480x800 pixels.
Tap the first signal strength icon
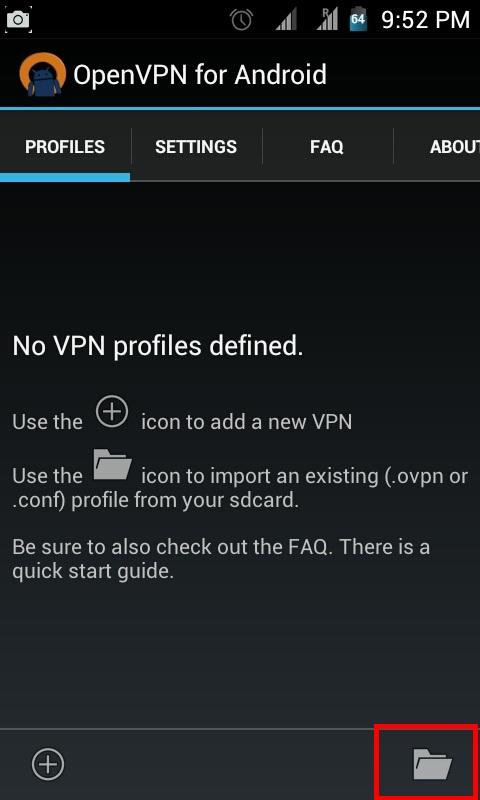pos(286,20)
